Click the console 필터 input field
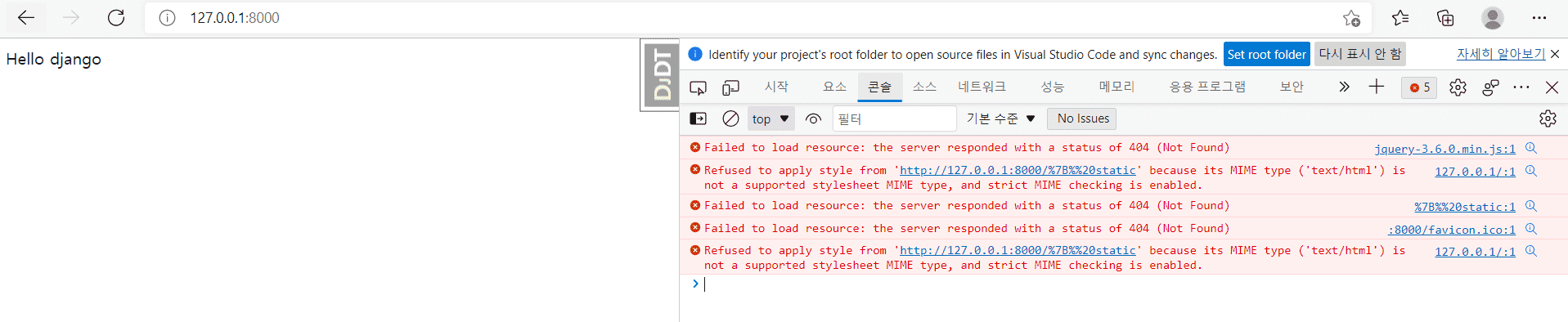The height and width of the screenshot is (322, 1568). (x=894, y=119)
